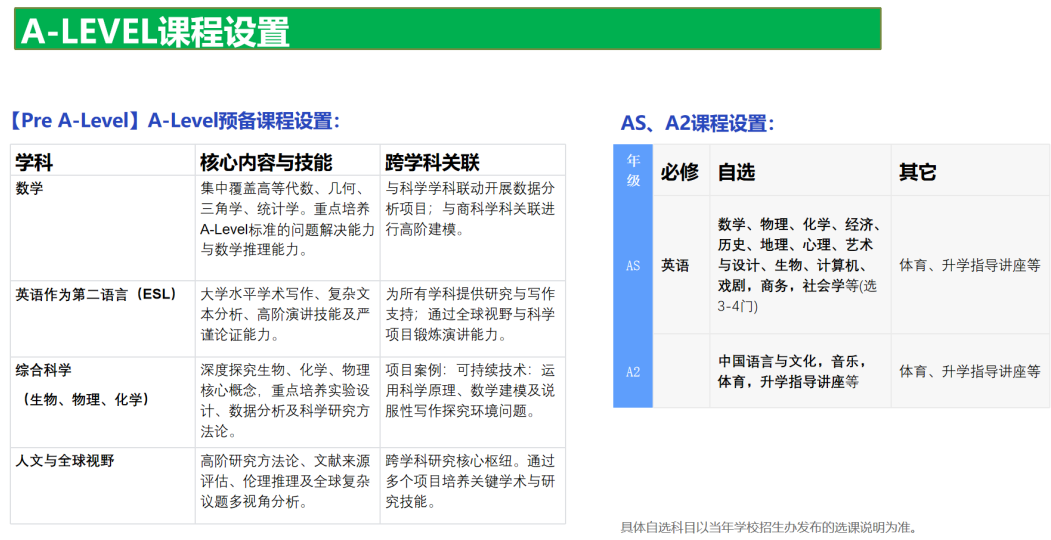Click the 必修 column header
Viewport: 1051px width, 540px height.
681,170
